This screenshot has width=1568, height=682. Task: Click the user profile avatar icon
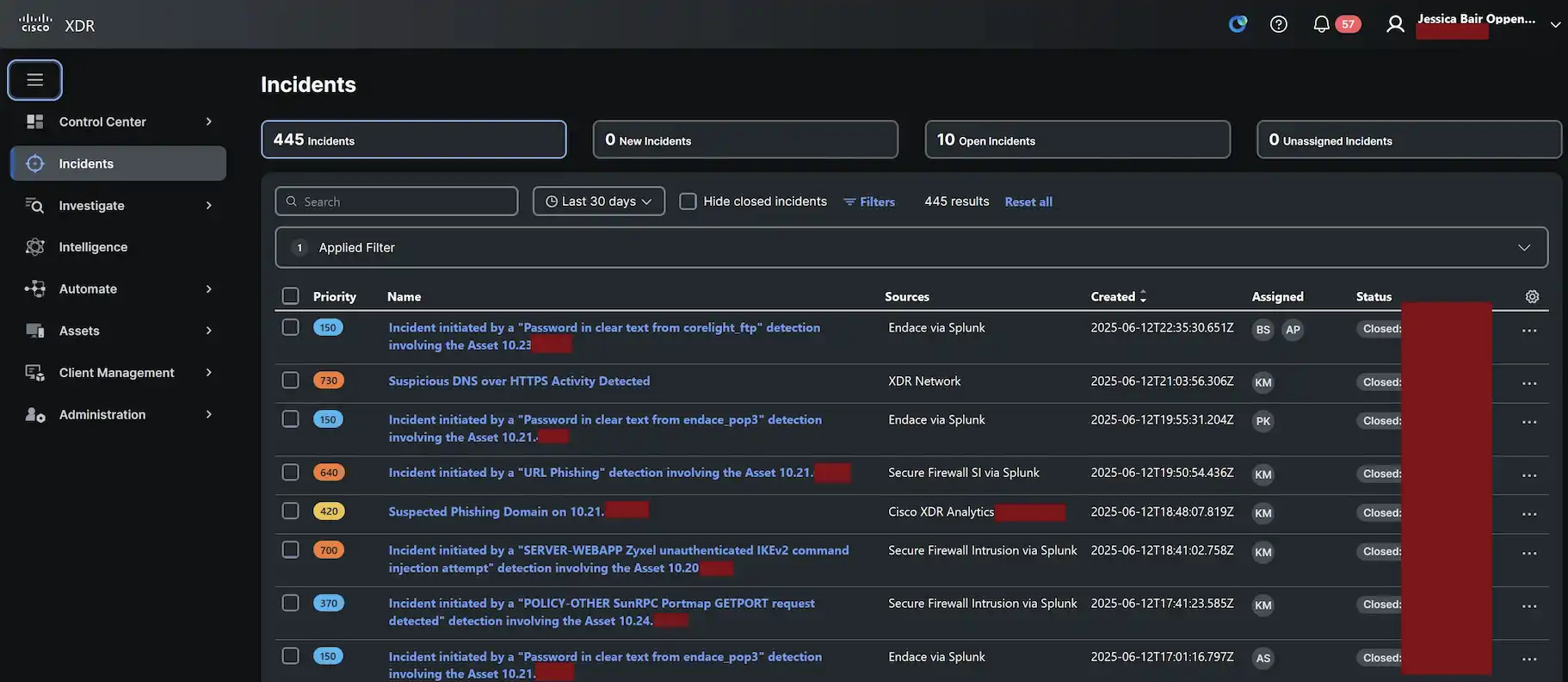coord(1395,24)
